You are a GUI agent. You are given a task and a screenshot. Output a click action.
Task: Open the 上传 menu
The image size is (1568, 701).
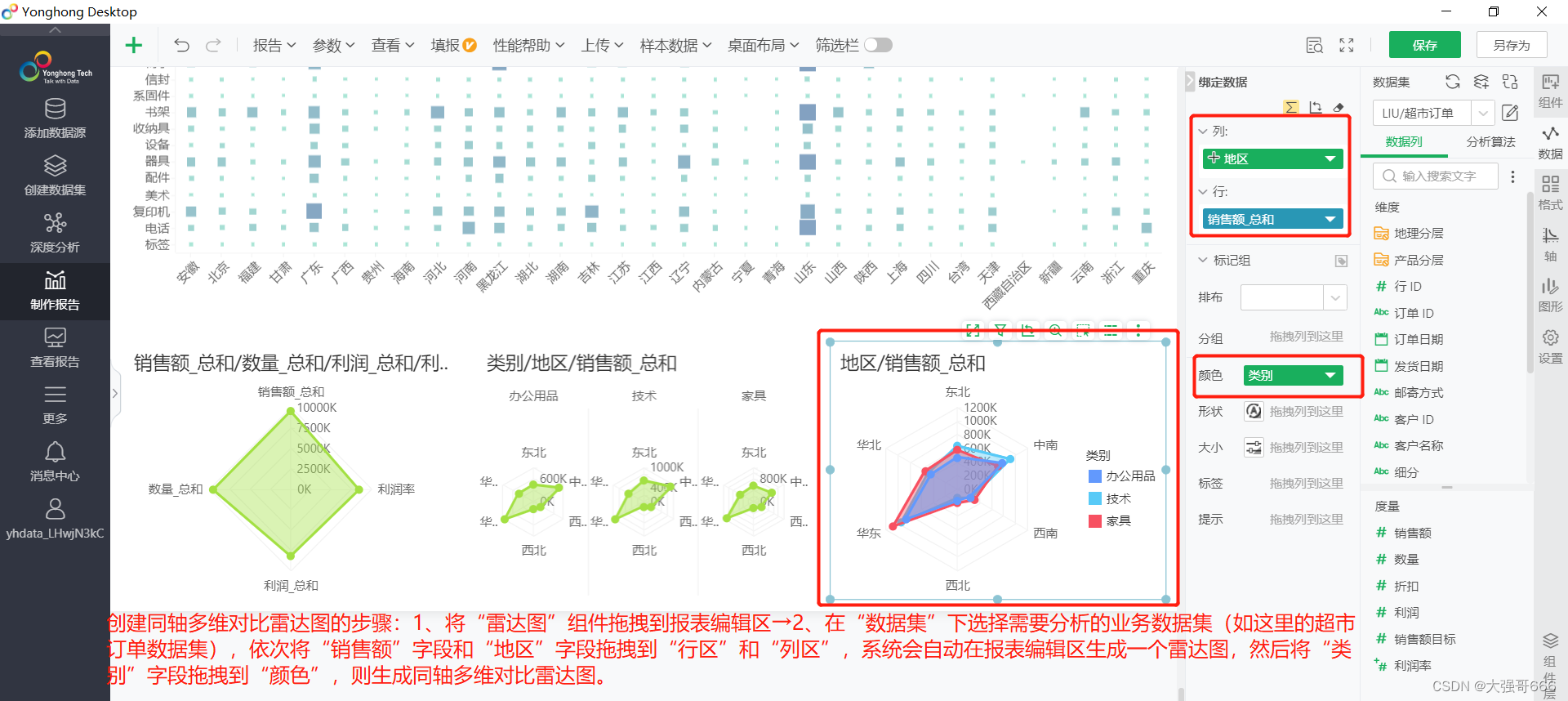click(x=603, y=46)
